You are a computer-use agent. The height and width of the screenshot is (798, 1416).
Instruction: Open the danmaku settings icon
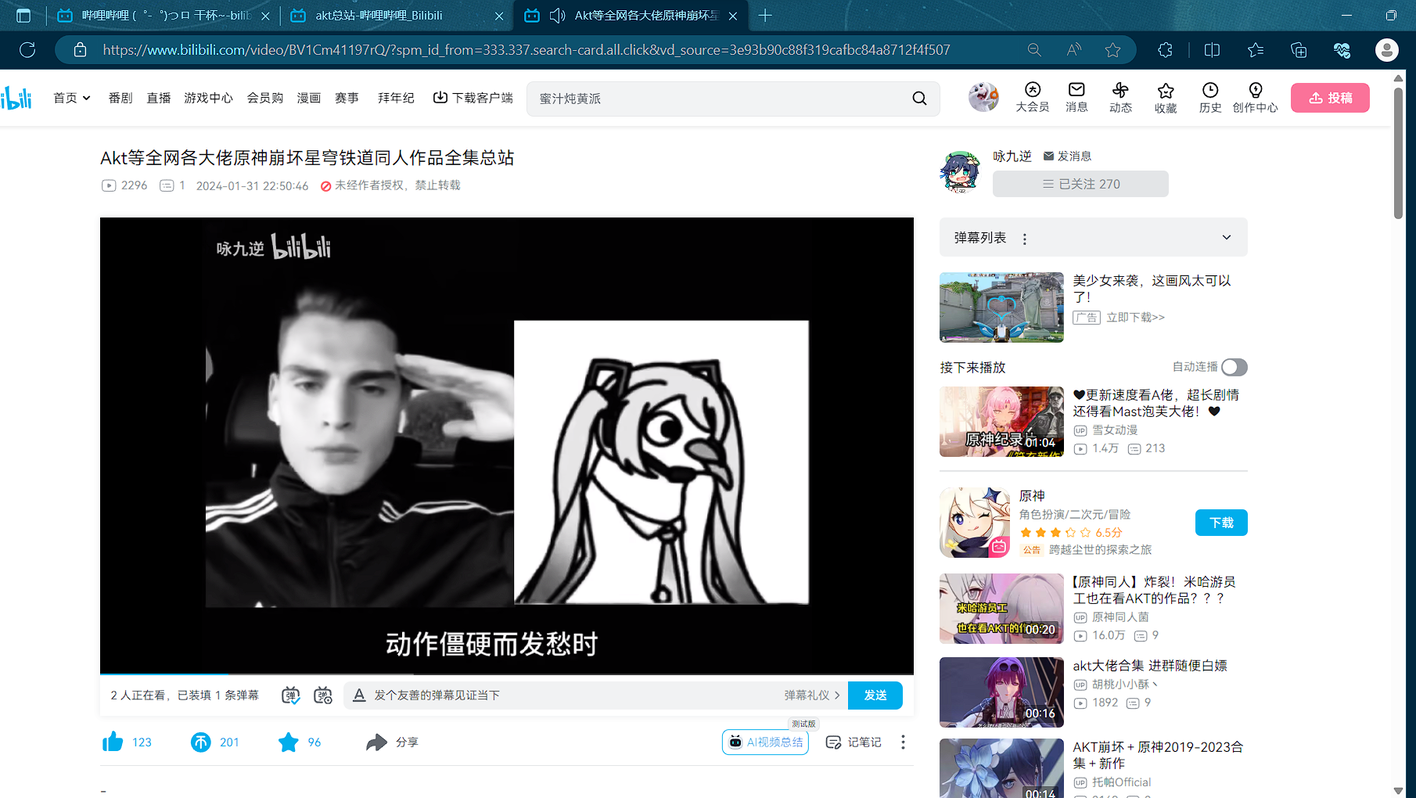coord(323,695)
